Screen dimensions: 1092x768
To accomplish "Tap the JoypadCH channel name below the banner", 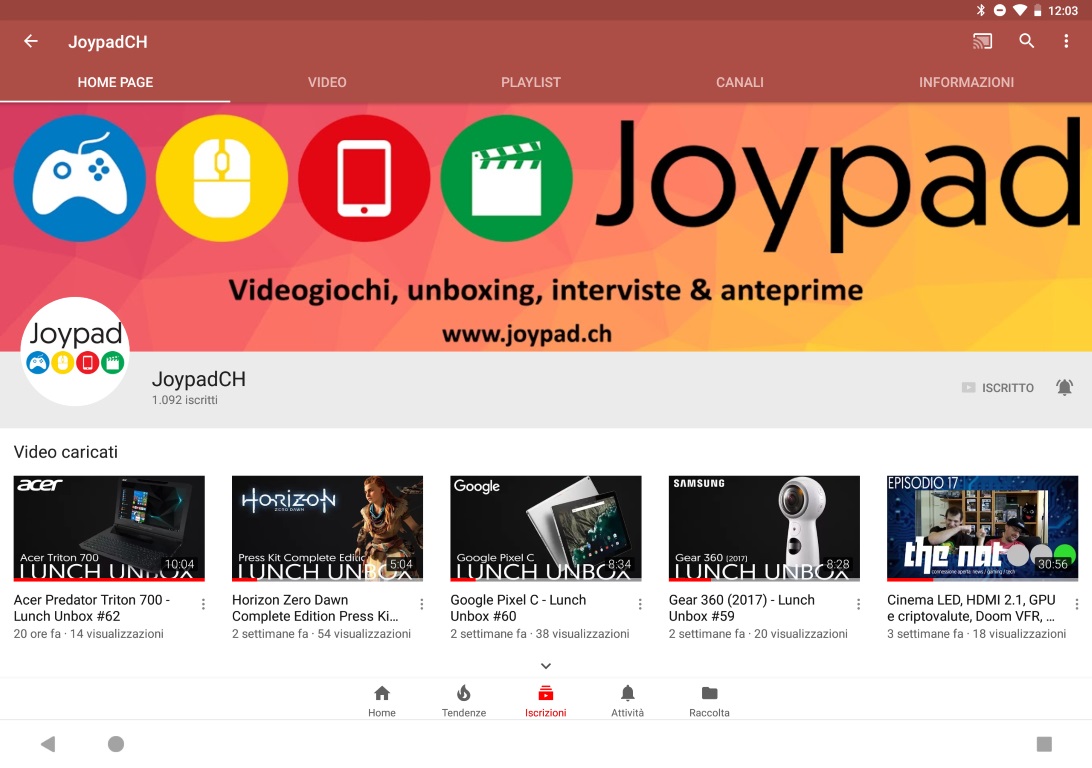I will click(198, 379).
